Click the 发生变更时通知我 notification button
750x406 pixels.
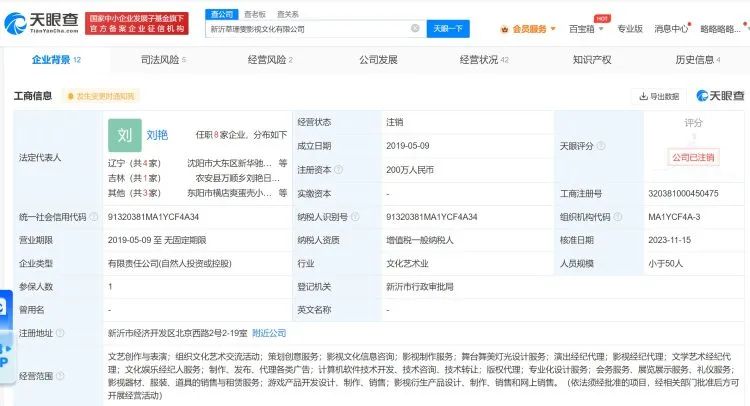click(100, 97)
